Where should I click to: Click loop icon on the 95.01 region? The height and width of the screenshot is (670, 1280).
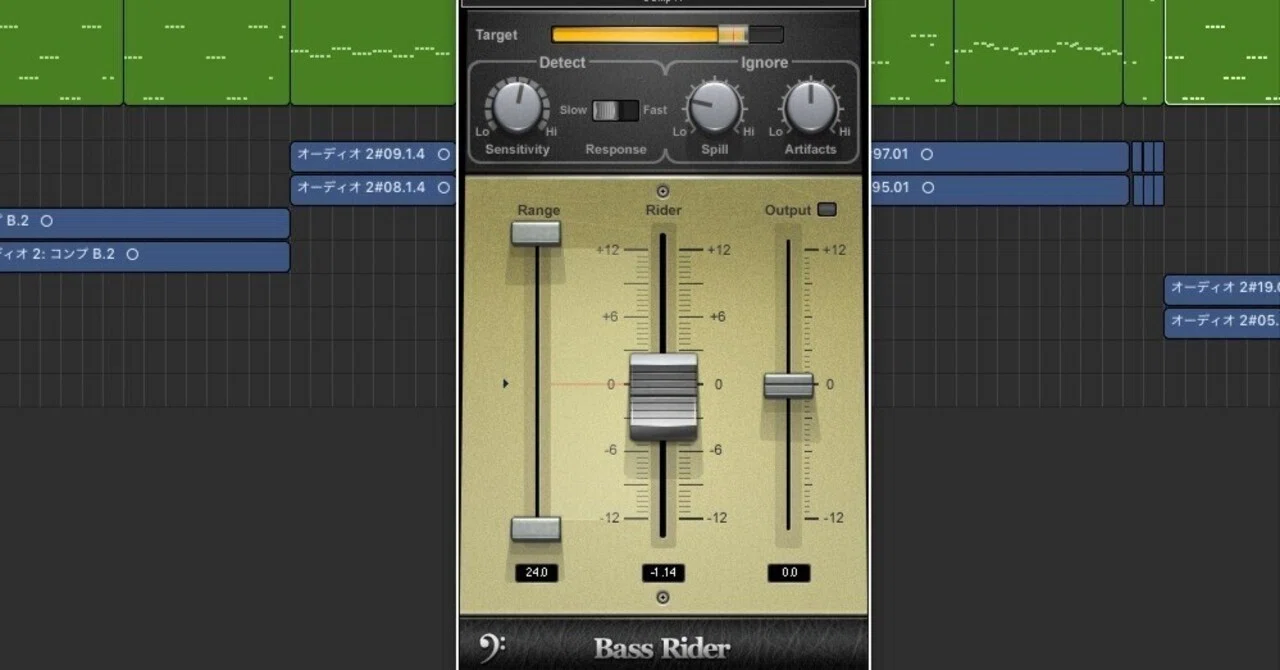pyautogui.click(x=927, y=187)
